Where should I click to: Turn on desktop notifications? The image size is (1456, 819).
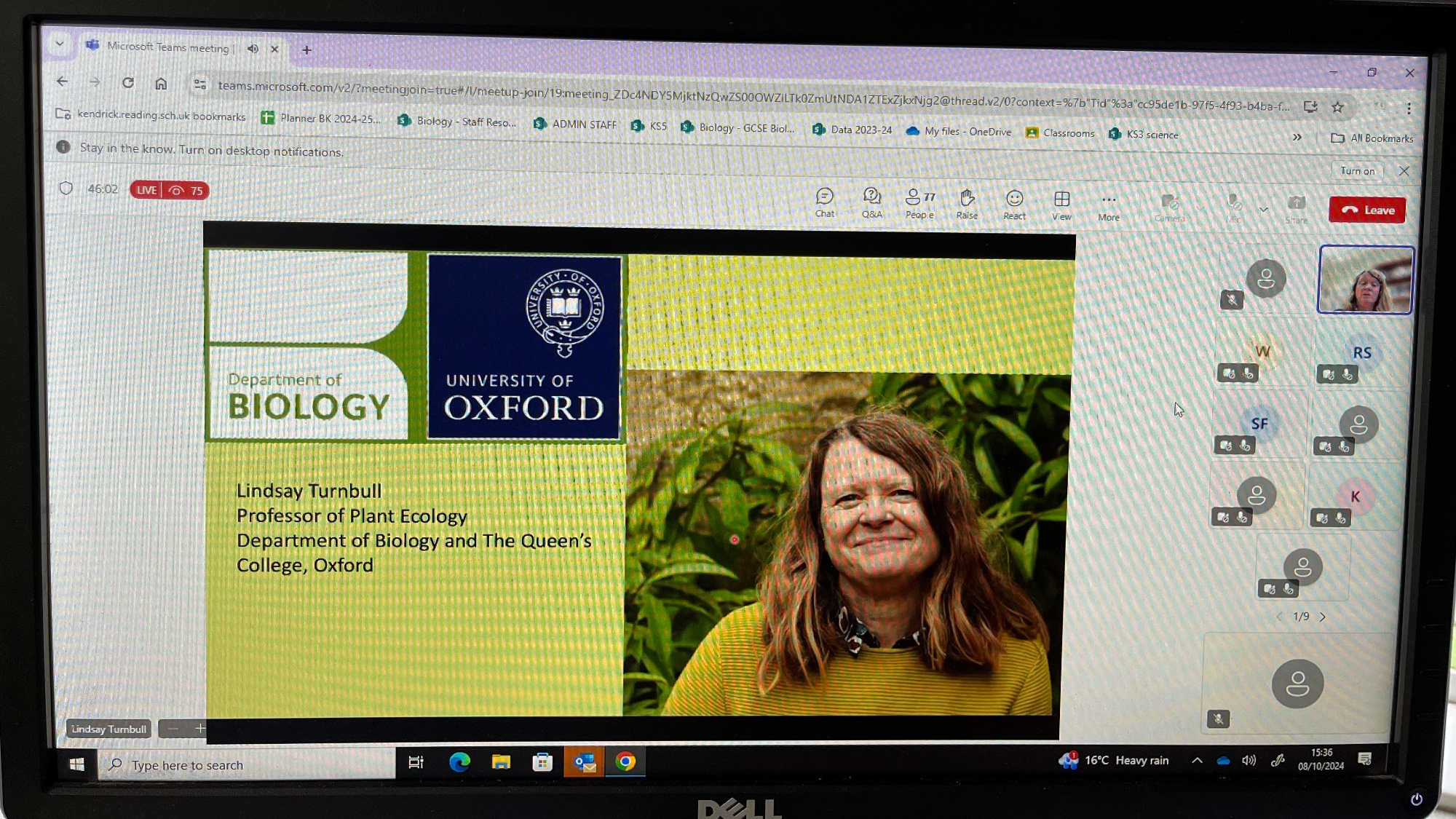coord(1358,171)
